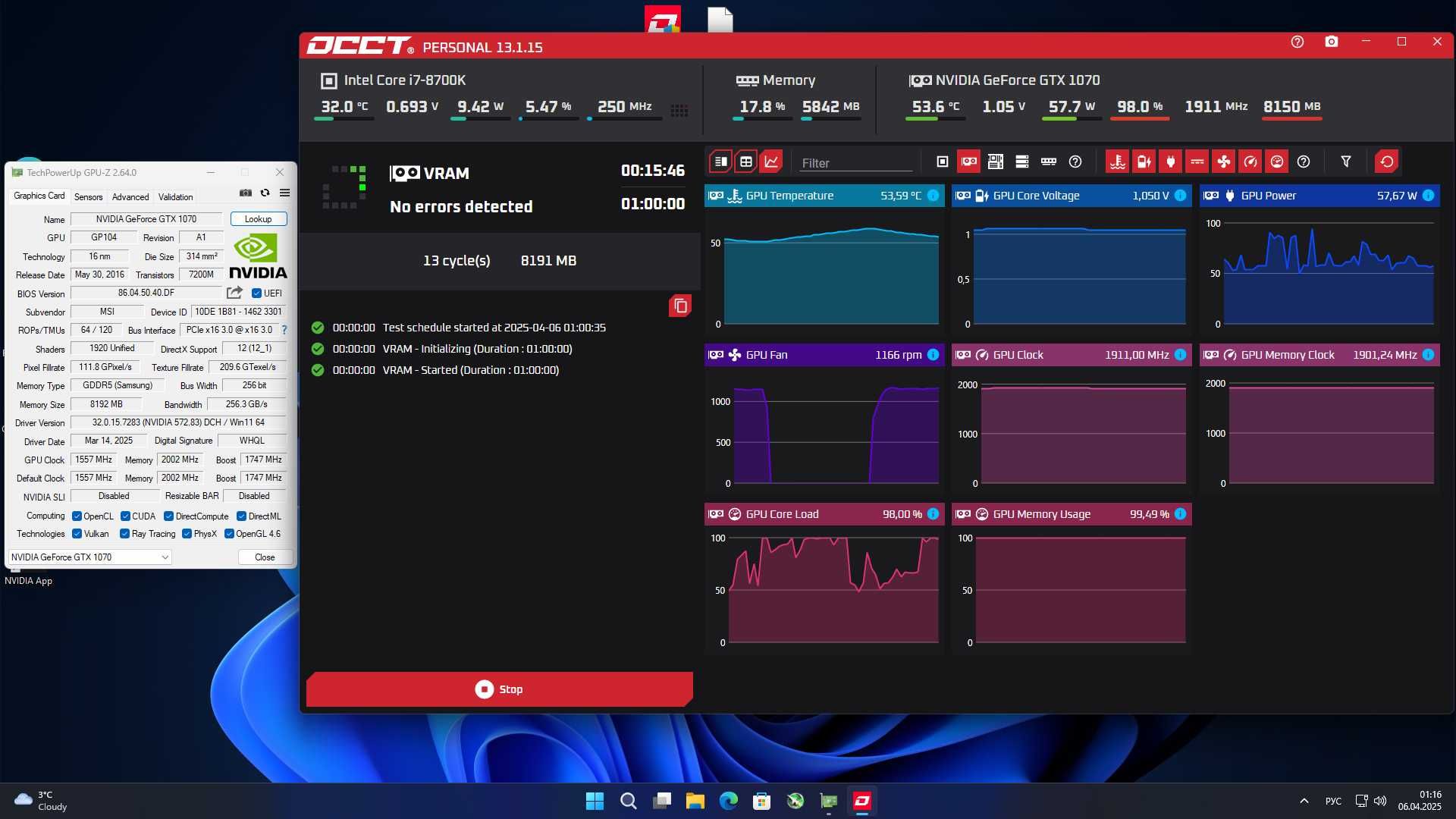
Task: Open the funnel filter options icon
Action: pos(1346,162)
